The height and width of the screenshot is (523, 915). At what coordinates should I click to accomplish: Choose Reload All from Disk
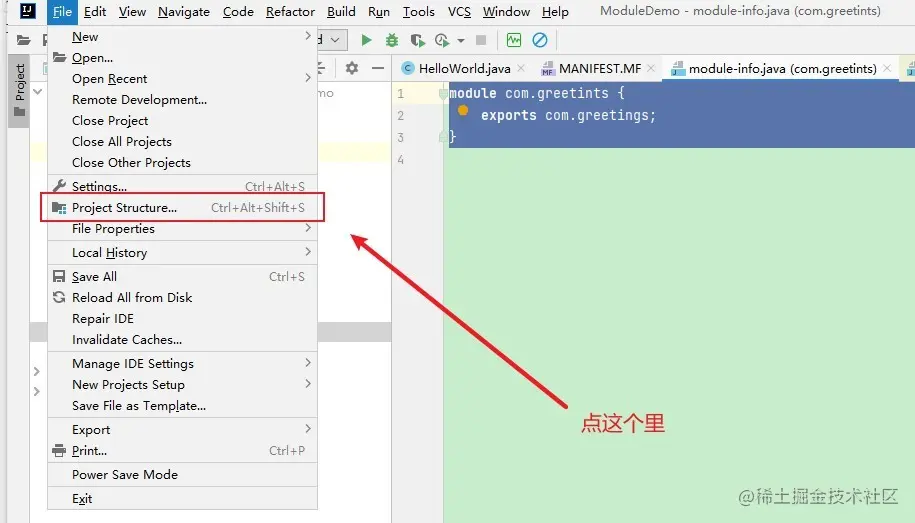click(182, 298)
